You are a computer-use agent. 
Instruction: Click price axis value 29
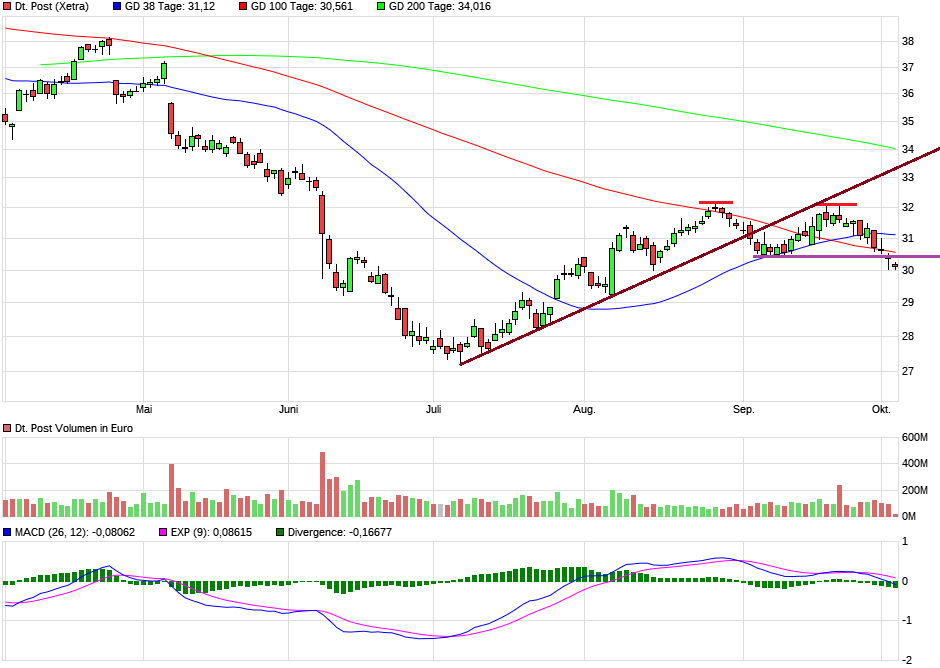point(908,302)
